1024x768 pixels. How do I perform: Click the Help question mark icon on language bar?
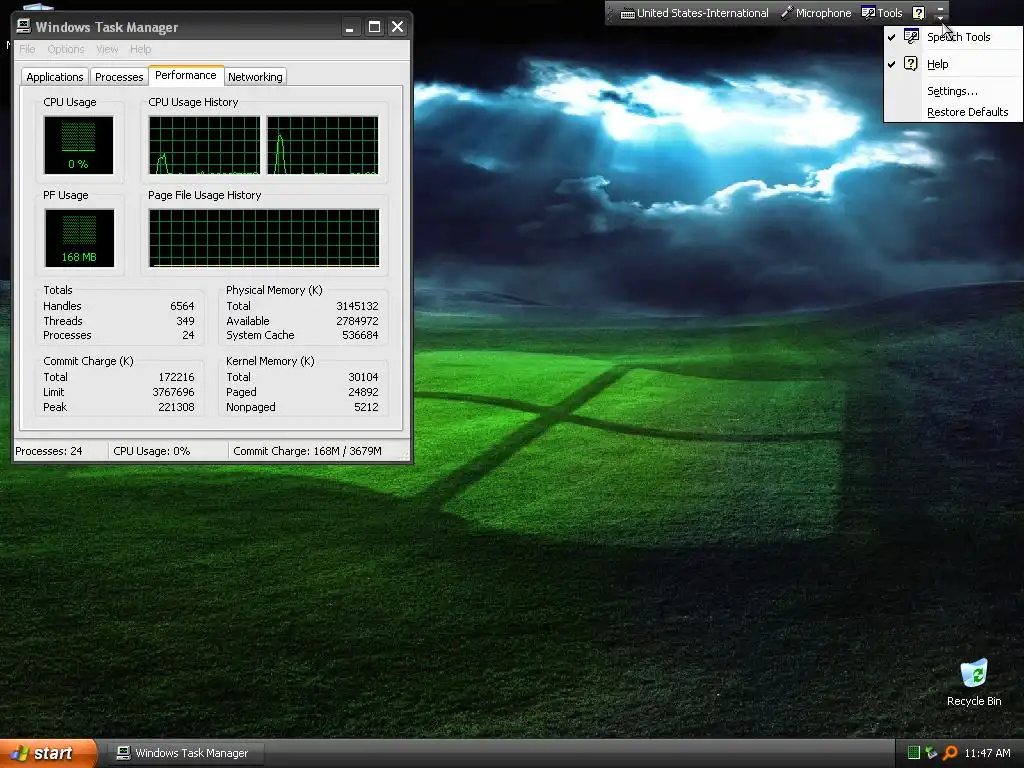918,12
